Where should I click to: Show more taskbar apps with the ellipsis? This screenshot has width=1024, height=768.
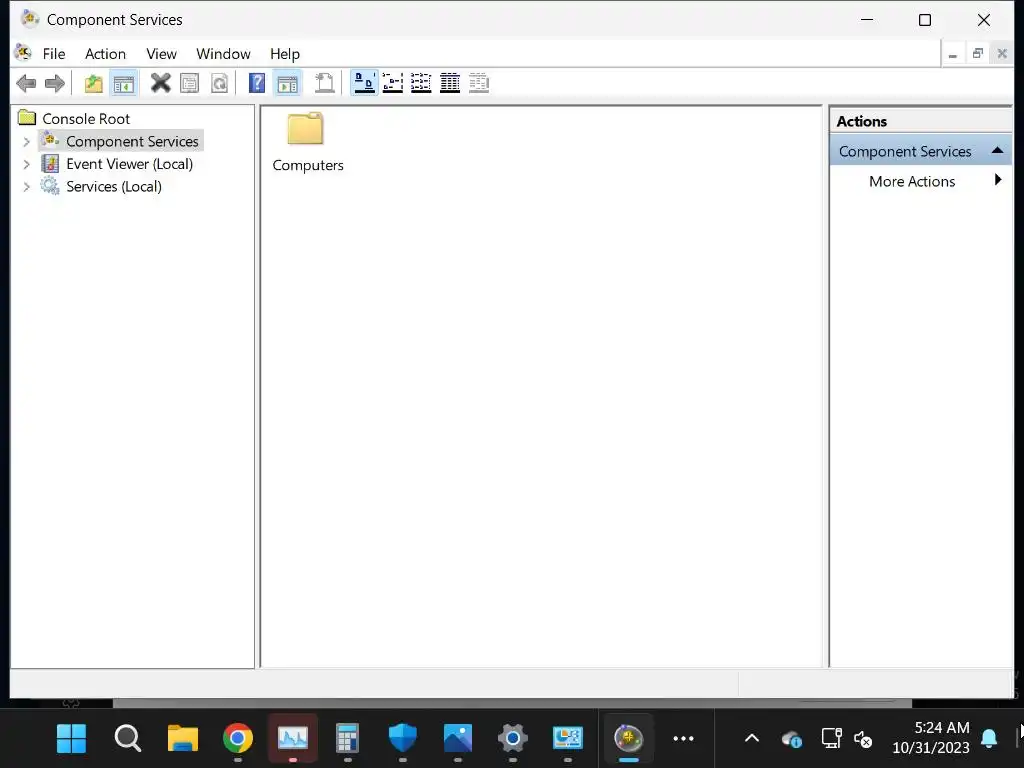683,739
